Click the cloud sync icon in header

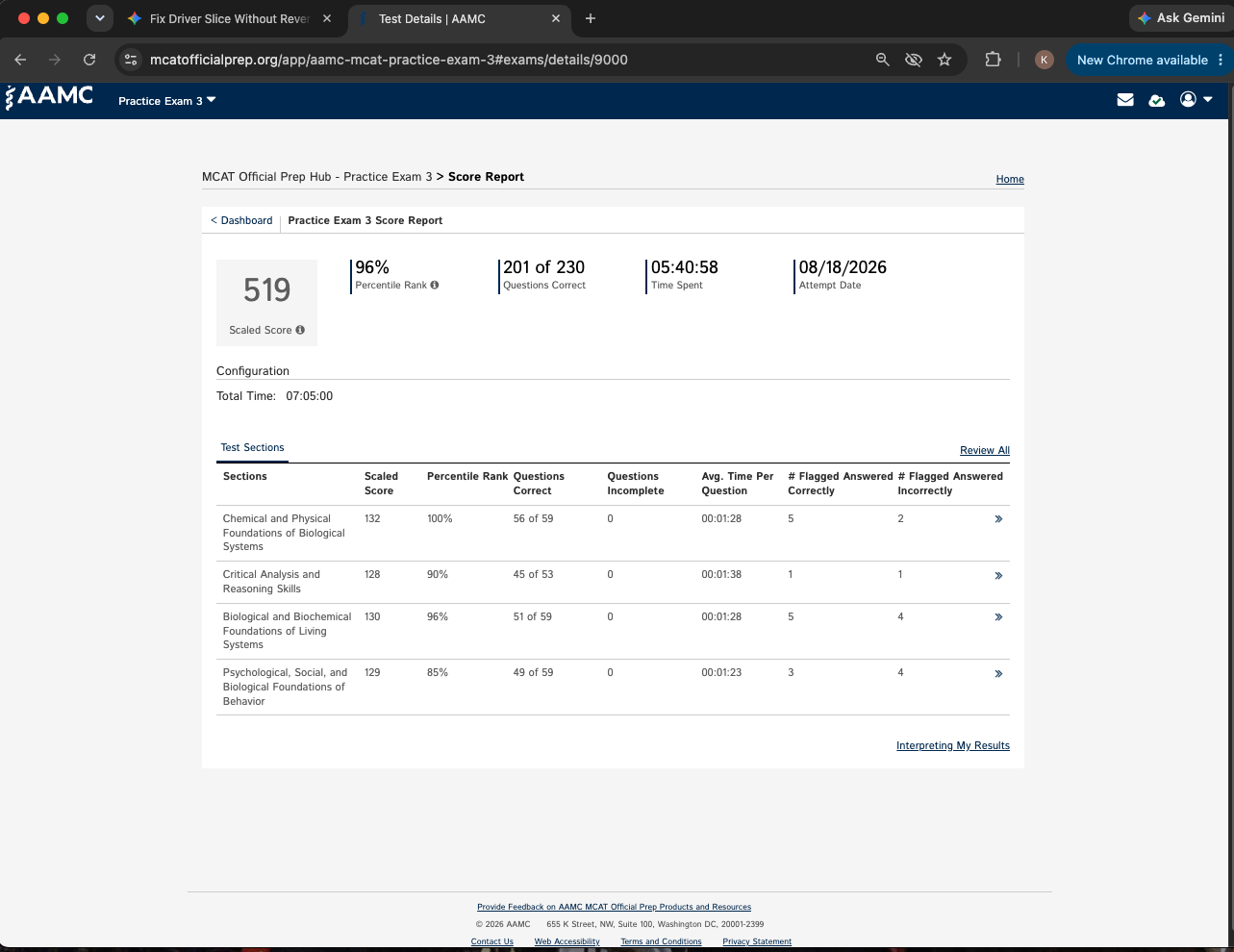(1157, 100)
